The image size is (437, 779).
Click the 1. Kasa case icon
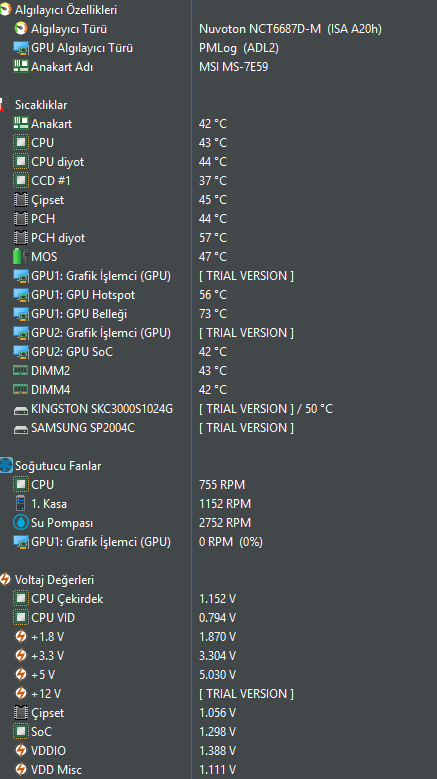point(20,504)
